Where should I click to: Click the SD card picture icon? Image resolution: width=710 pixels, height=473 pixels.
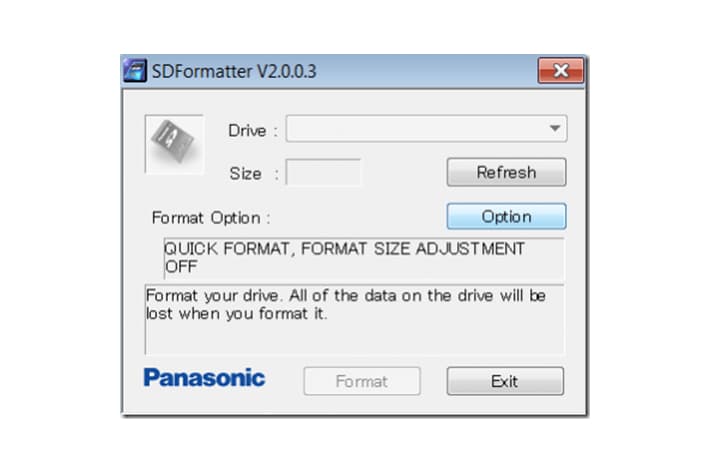174,144
